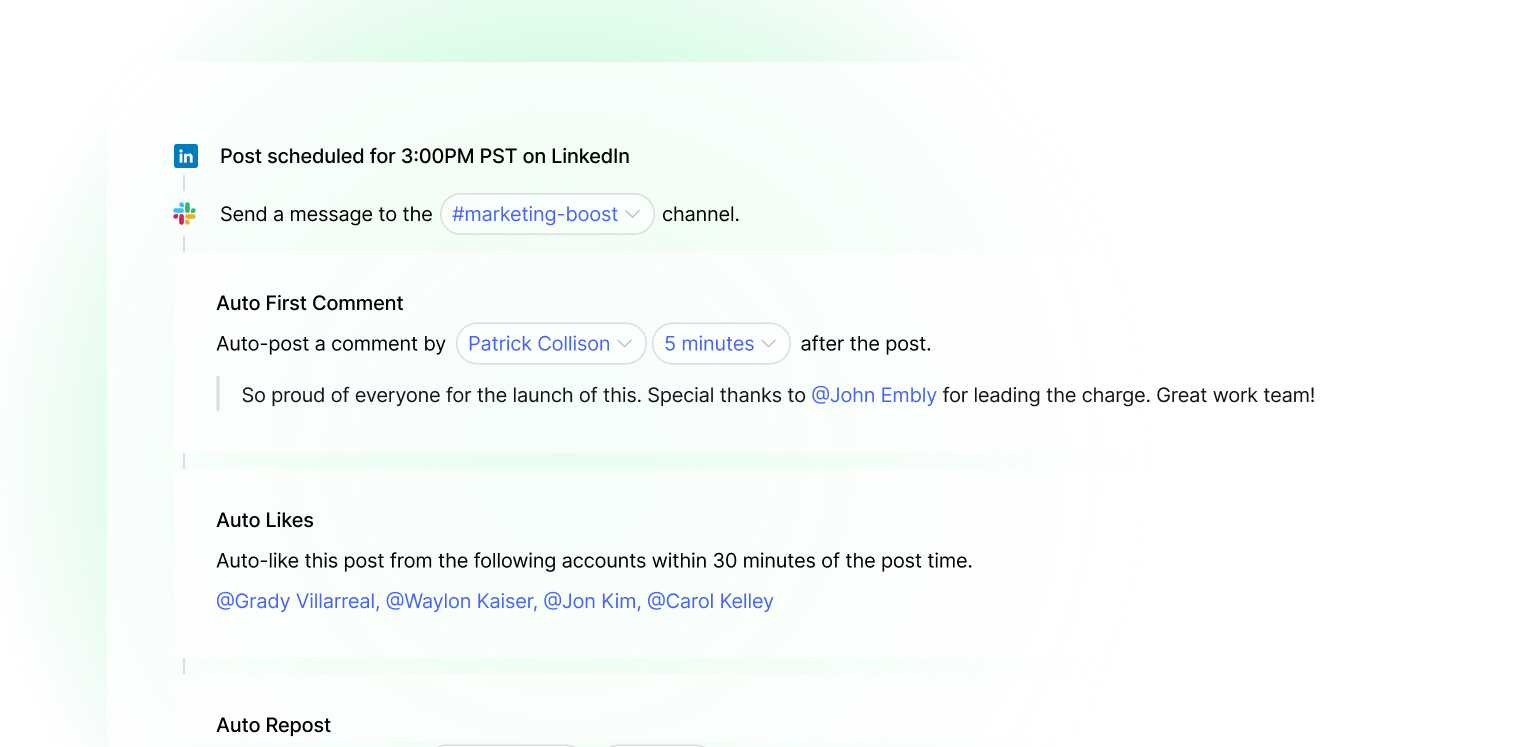
Task: Select the Auto First Comment heading
Action: (310, 303)
